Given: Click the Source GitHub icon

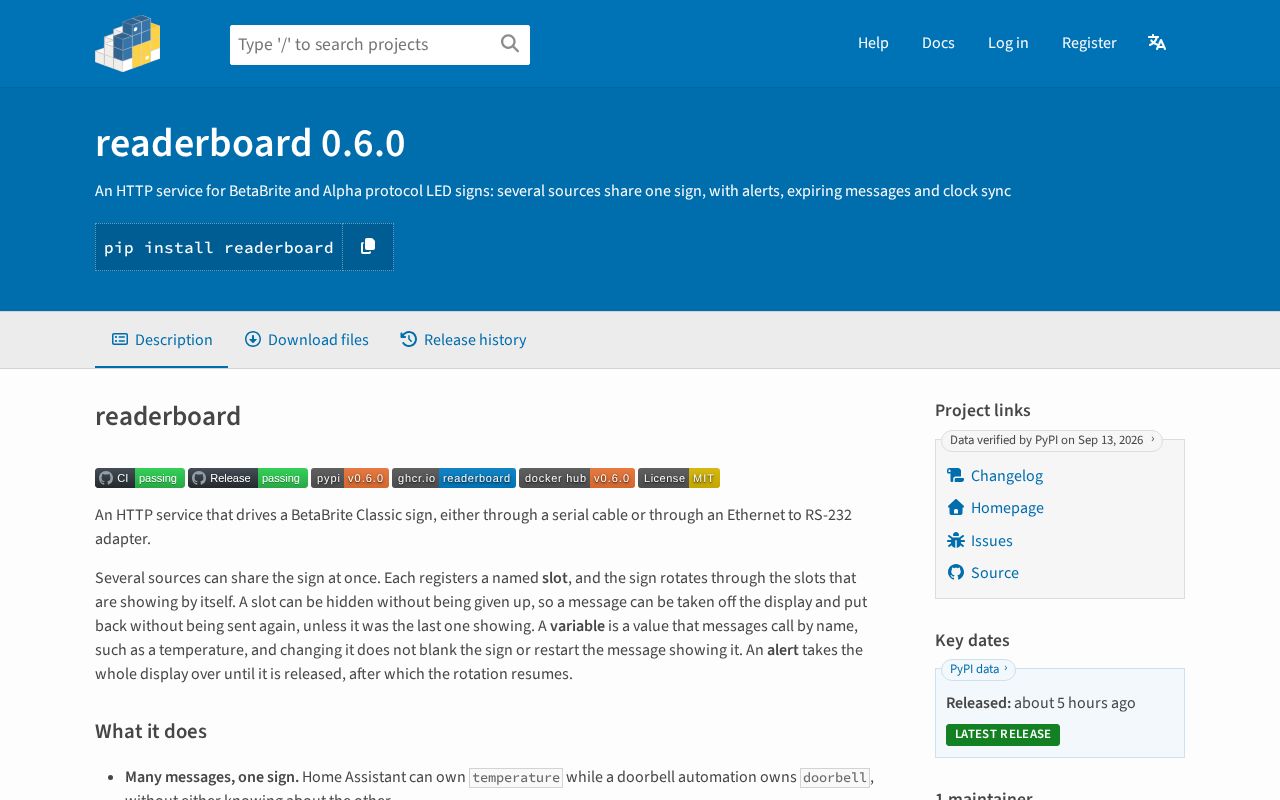Looking at the screenshot, I should 956,573.
